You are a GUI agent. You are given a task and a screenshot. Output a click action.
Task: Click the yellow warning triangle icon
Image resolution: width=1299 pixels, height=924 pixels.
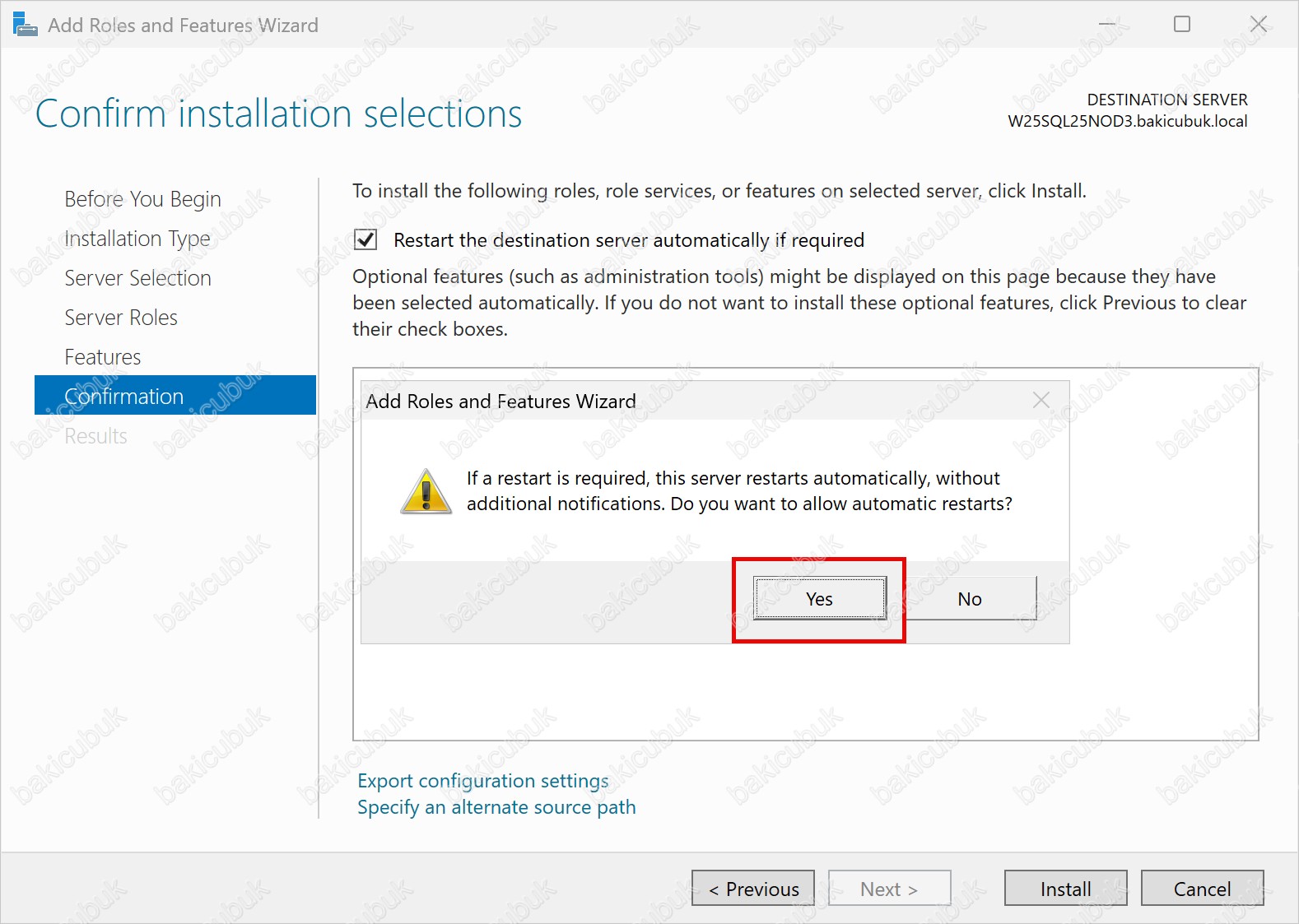[x=426, y=492]
